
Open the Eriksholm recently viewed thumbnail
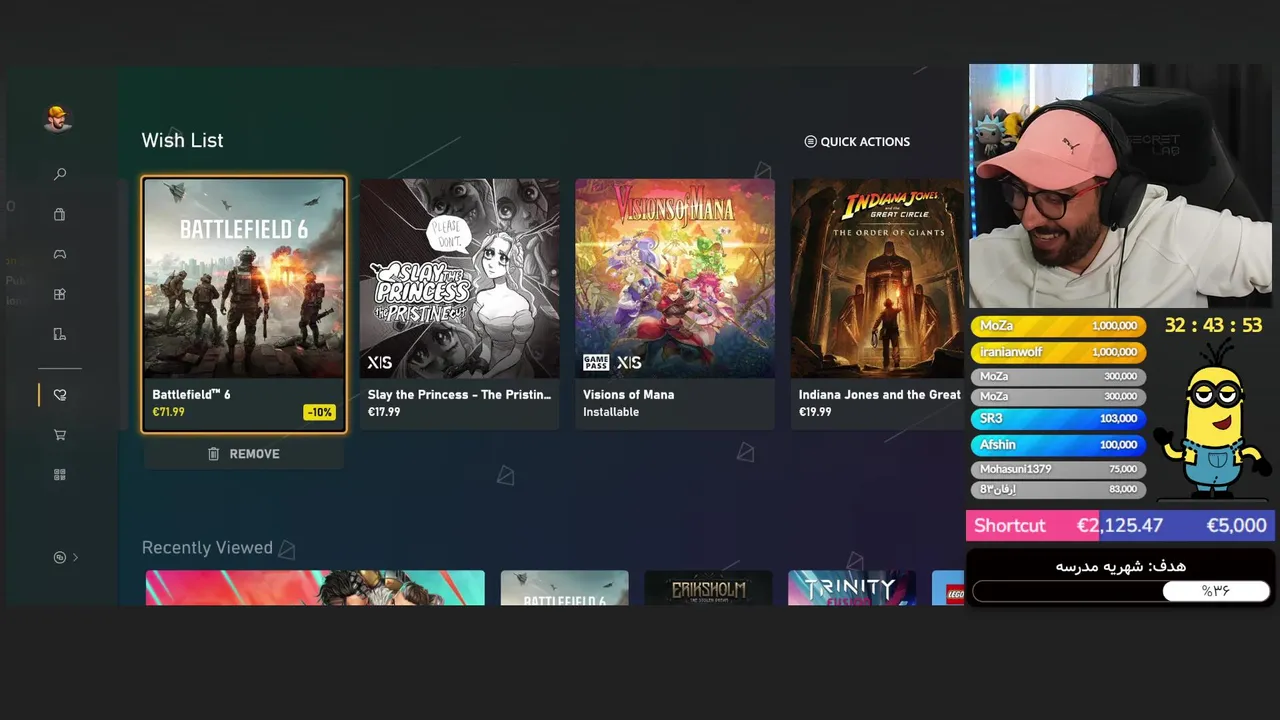coord(708,588)
